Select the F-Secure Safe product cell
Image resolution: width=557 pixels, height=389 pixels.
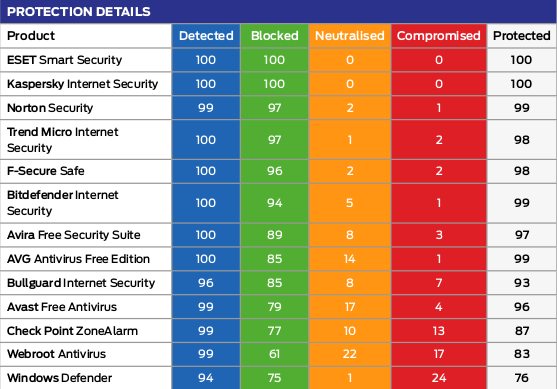click(86, 171)
